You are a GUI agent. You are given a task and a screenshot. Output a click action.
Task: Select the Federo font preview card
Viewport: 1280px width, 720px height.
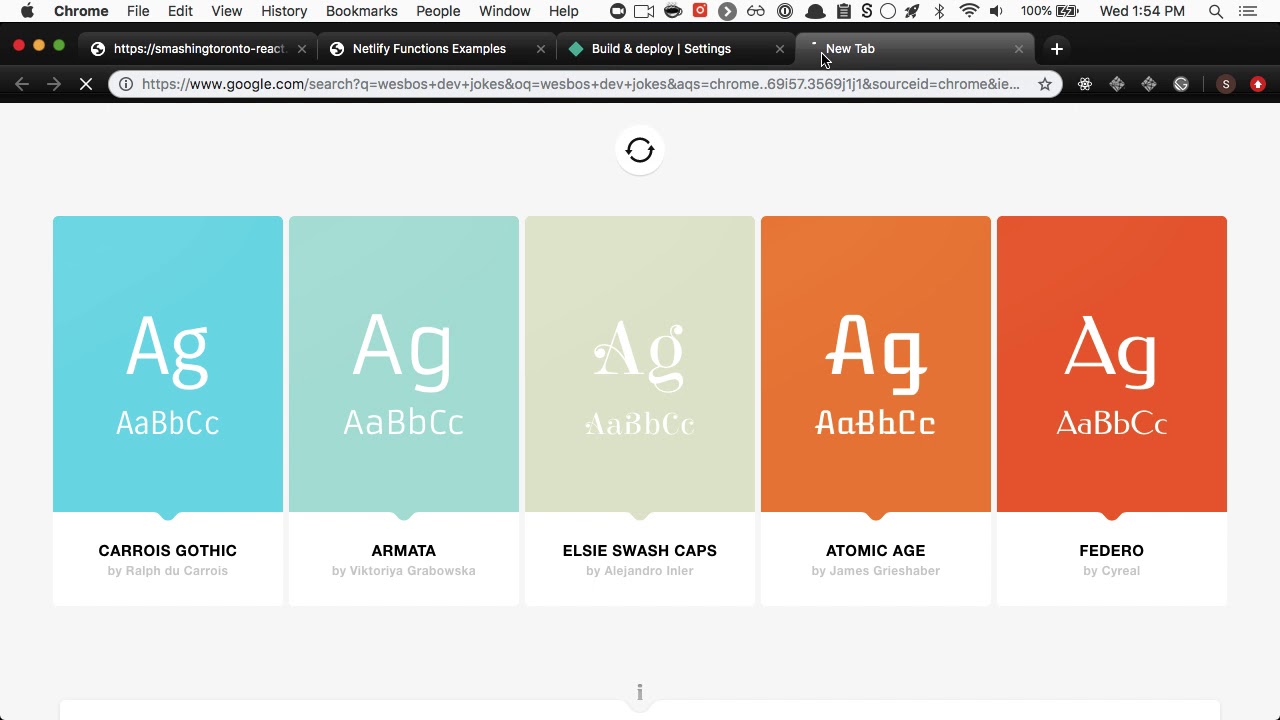point(1112,364)
